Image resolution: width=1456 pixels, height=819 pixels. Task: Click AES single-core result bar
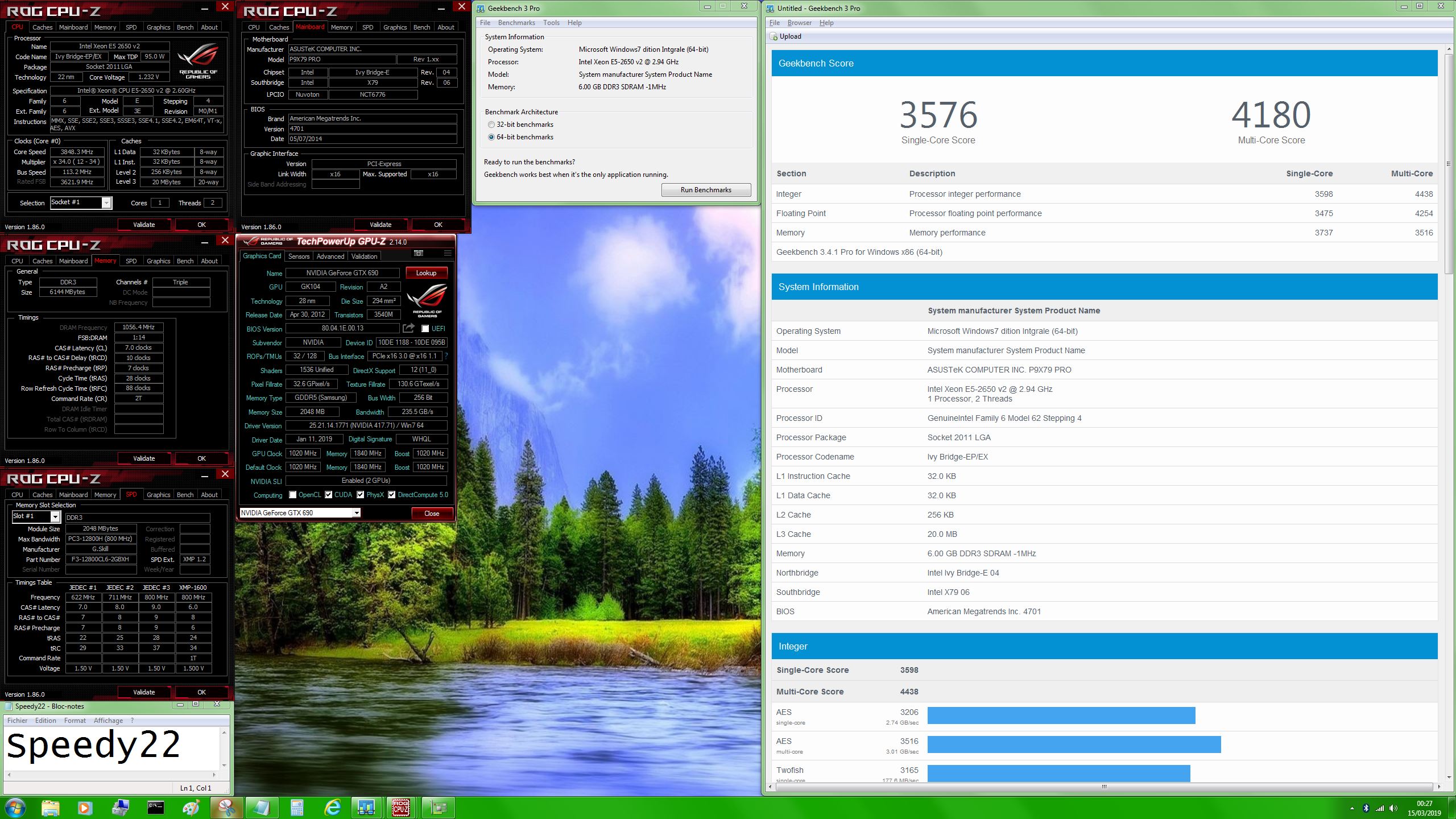click(x=1061, y=715)
